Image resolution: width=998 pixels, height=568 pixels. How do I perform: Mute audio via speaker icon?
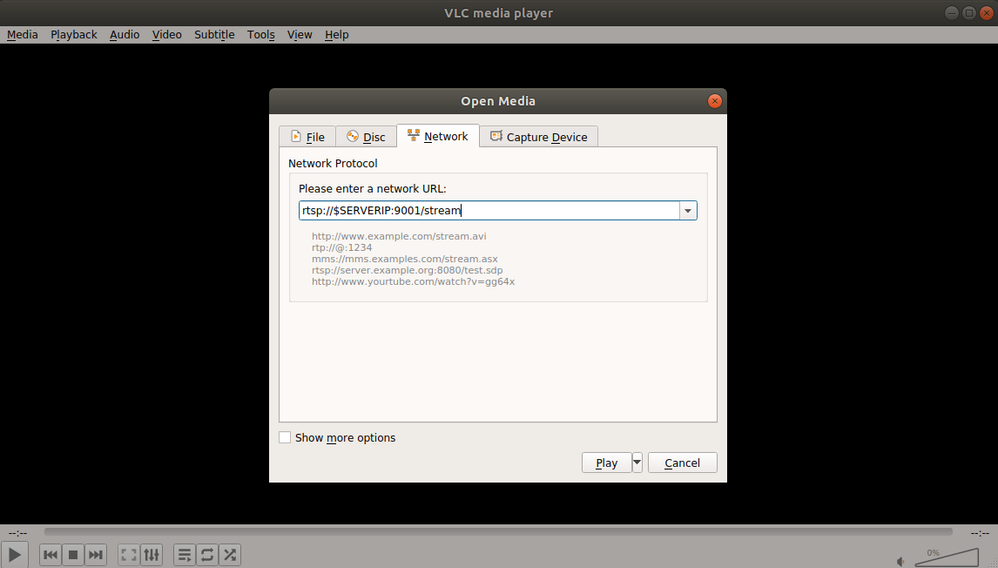click(x=901, y=561)
